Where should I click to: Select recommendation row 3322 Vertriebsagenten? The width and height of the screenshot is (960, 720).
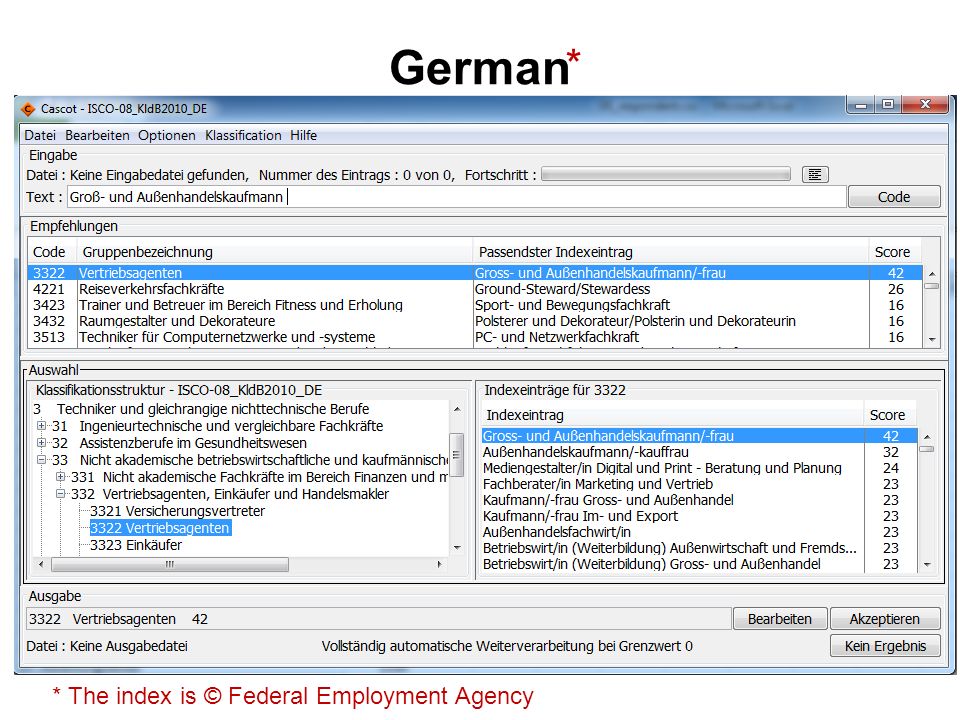(474, 273)
